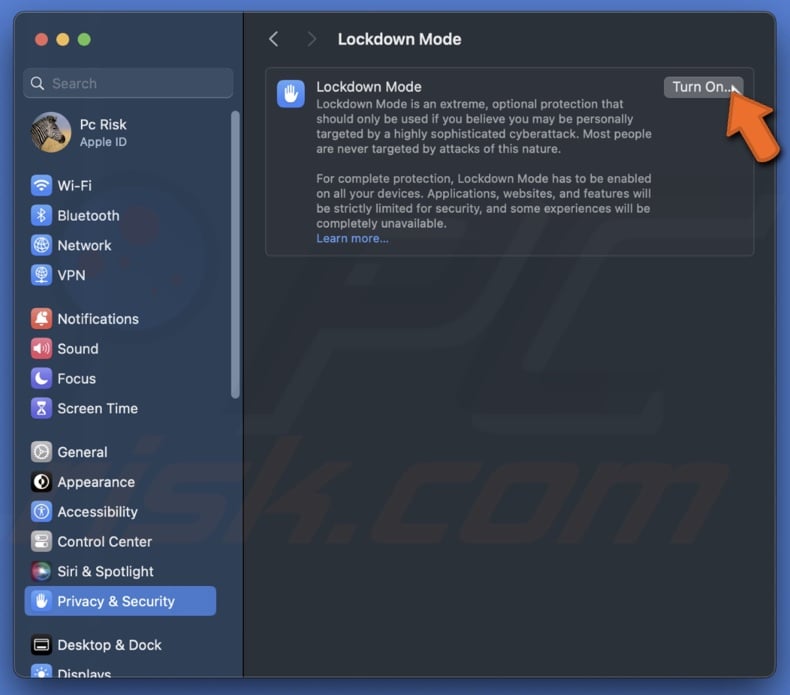Open the Siri & Spotlight icon

[x=41, y=571]
